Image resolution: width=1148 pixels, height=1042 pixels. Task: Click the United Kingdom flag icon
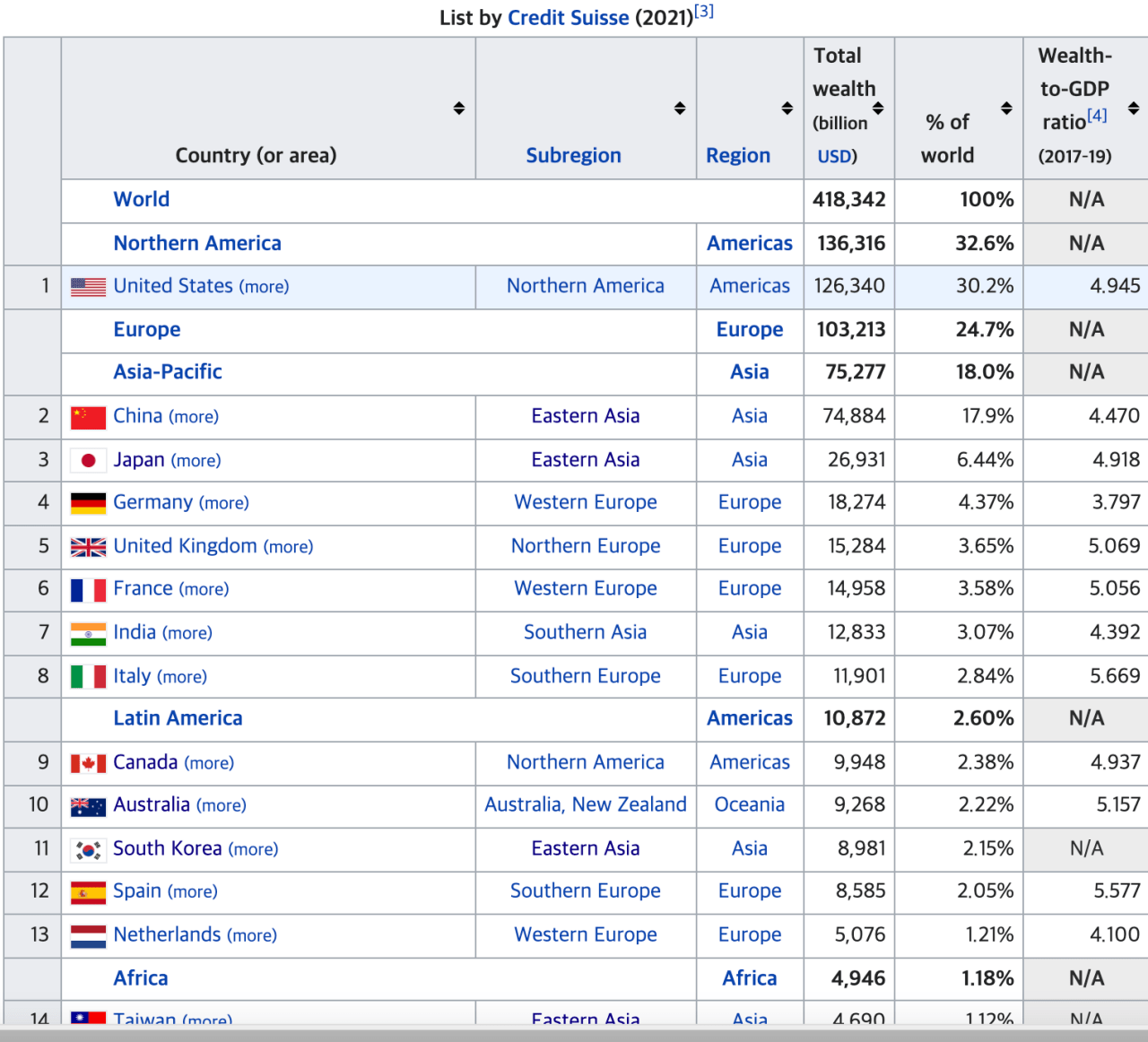click(88, 547)
